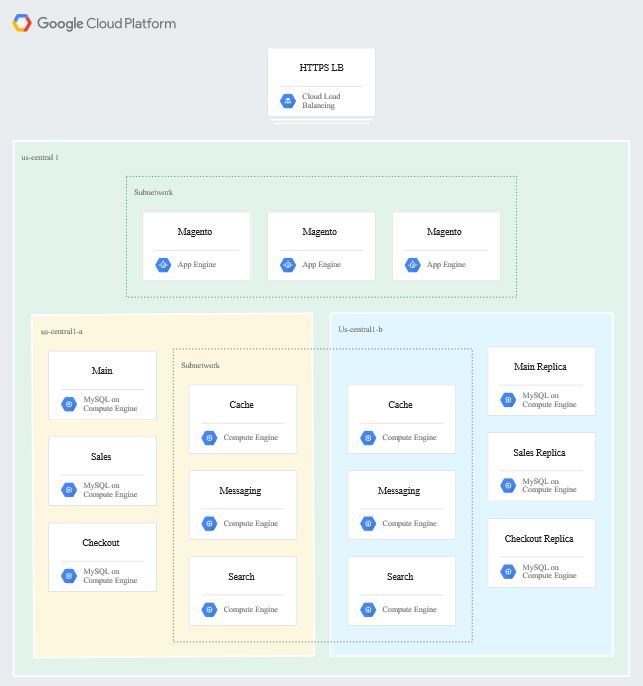The height and width of the screenshot is (686, 643).
Task: Click the App Engine icon in the first Magento card
Action: coord(163,265)
